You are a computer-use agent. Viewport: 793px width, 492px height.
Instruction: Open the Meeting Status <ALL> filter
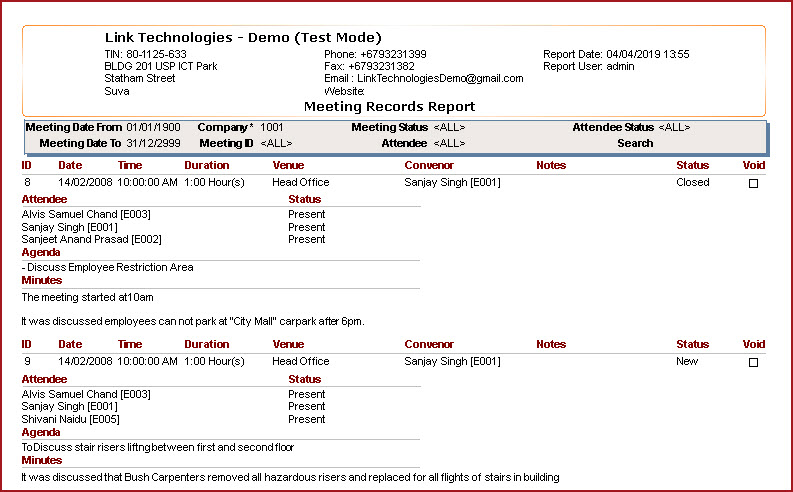449,128
